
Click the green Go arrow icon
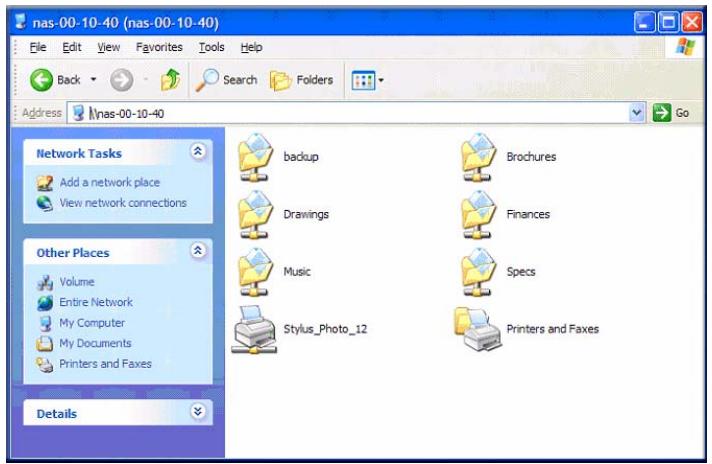pyautogui.click(x=662, y=113)
